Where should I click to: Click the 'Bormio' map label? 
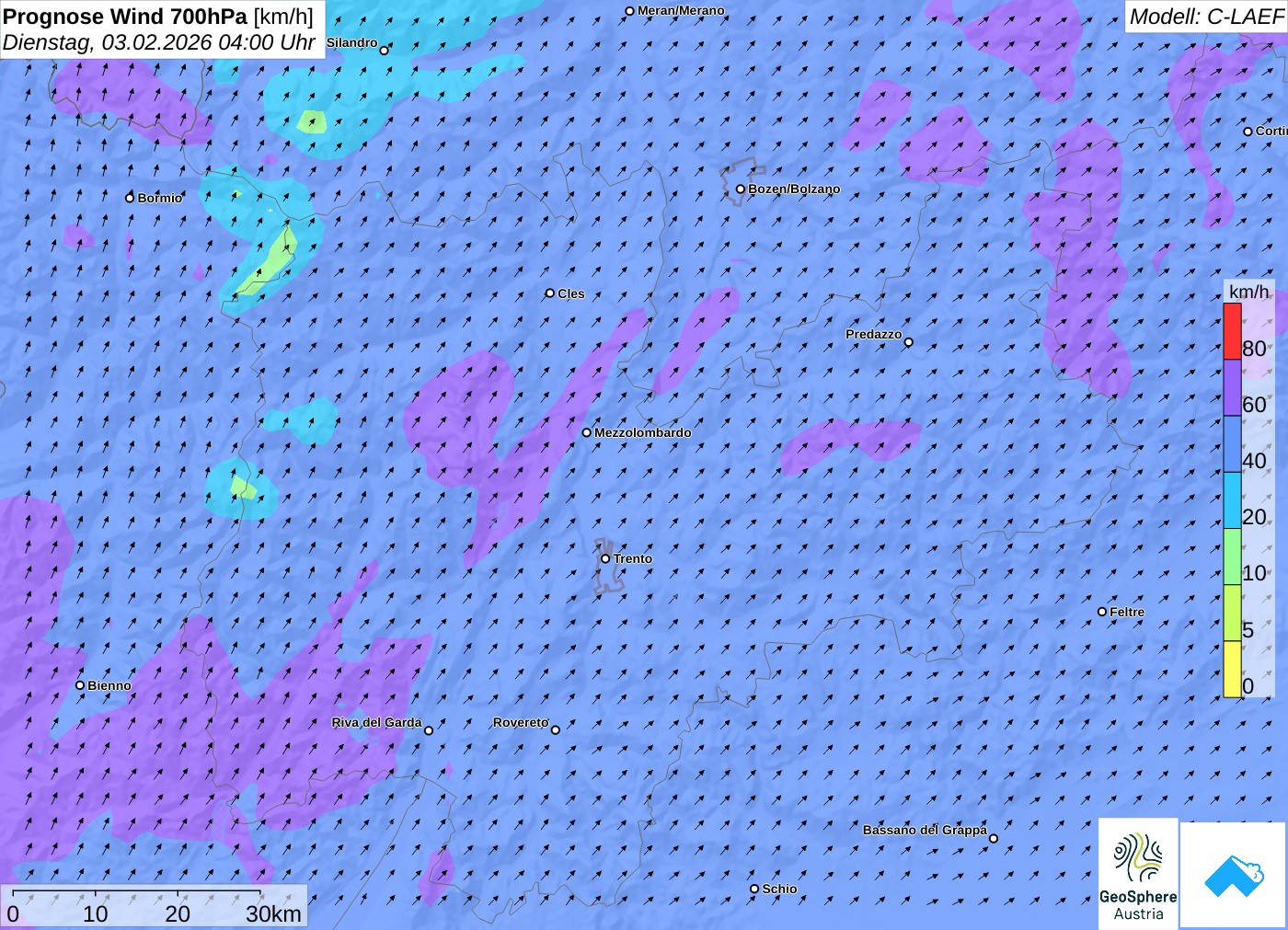pyautogui.click(x=160, y=198)
